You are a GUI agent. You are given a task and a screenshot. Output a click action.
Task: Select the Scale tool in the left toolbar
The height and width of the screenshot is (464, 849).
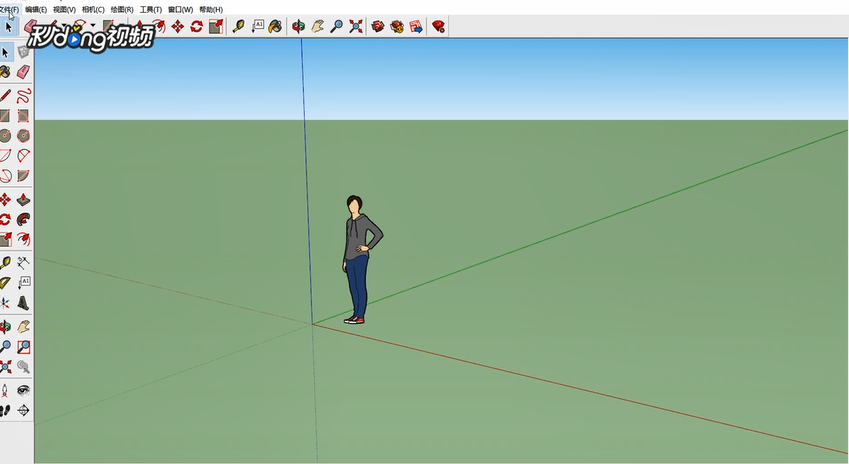pos(5,239)
